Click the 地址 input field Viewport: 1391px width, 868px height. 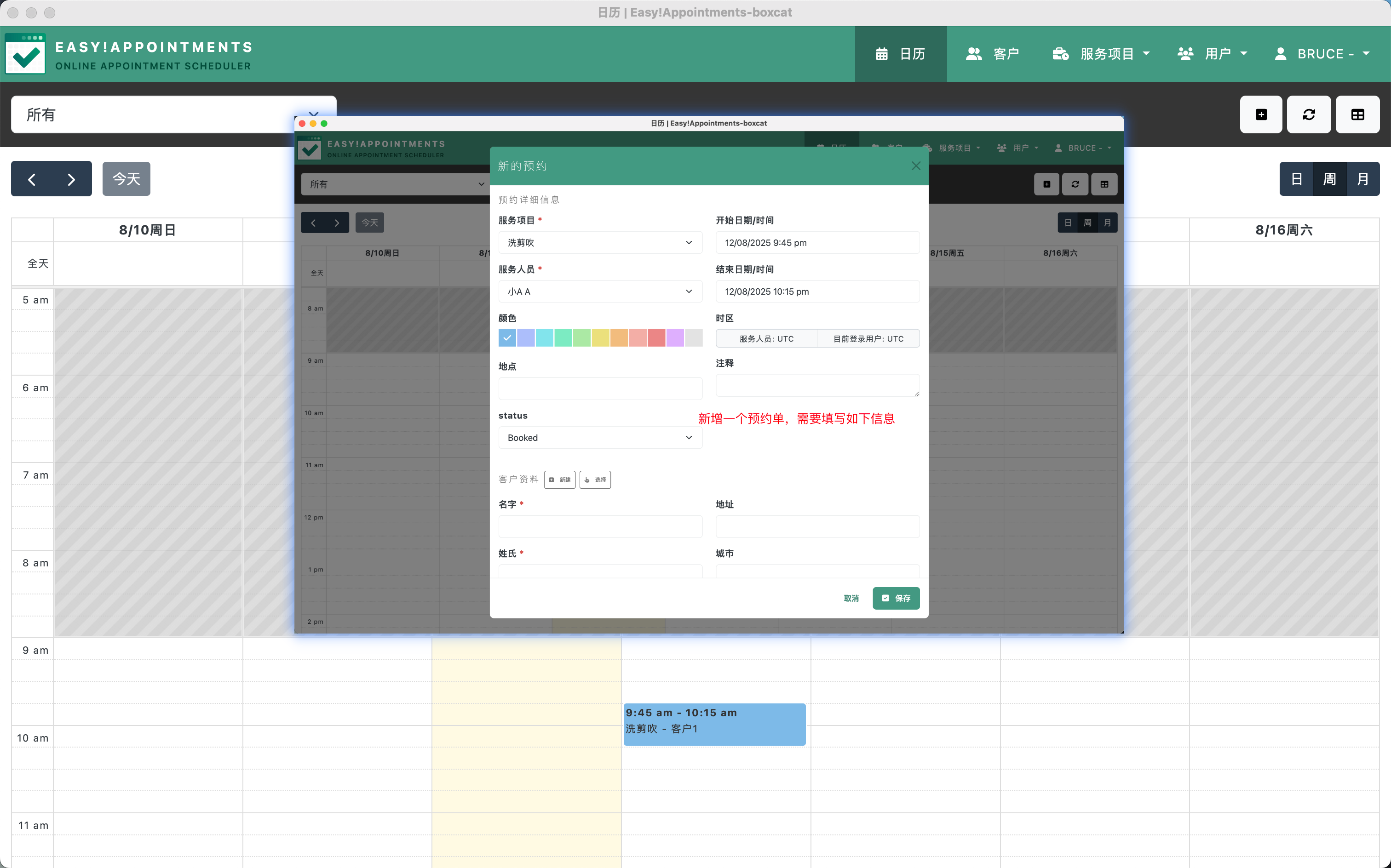817,526
